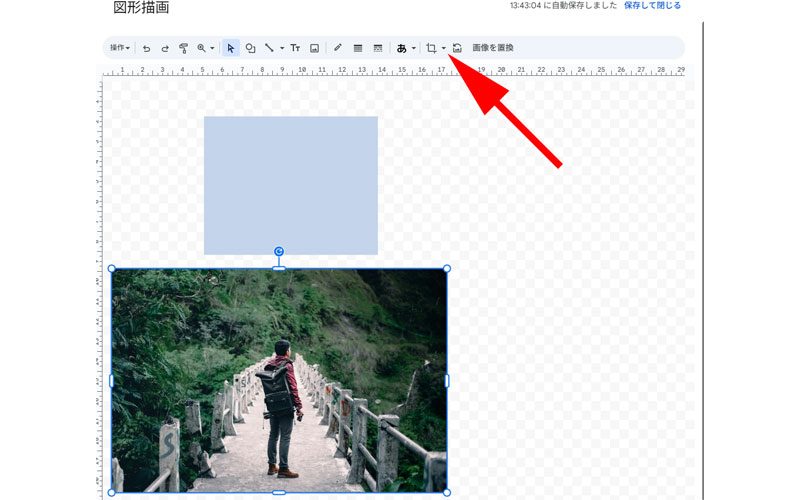Choose the shape insertion tool
The height and width of the screenshot is (500, 800).
pyautogui.click(x=251, y=48)
